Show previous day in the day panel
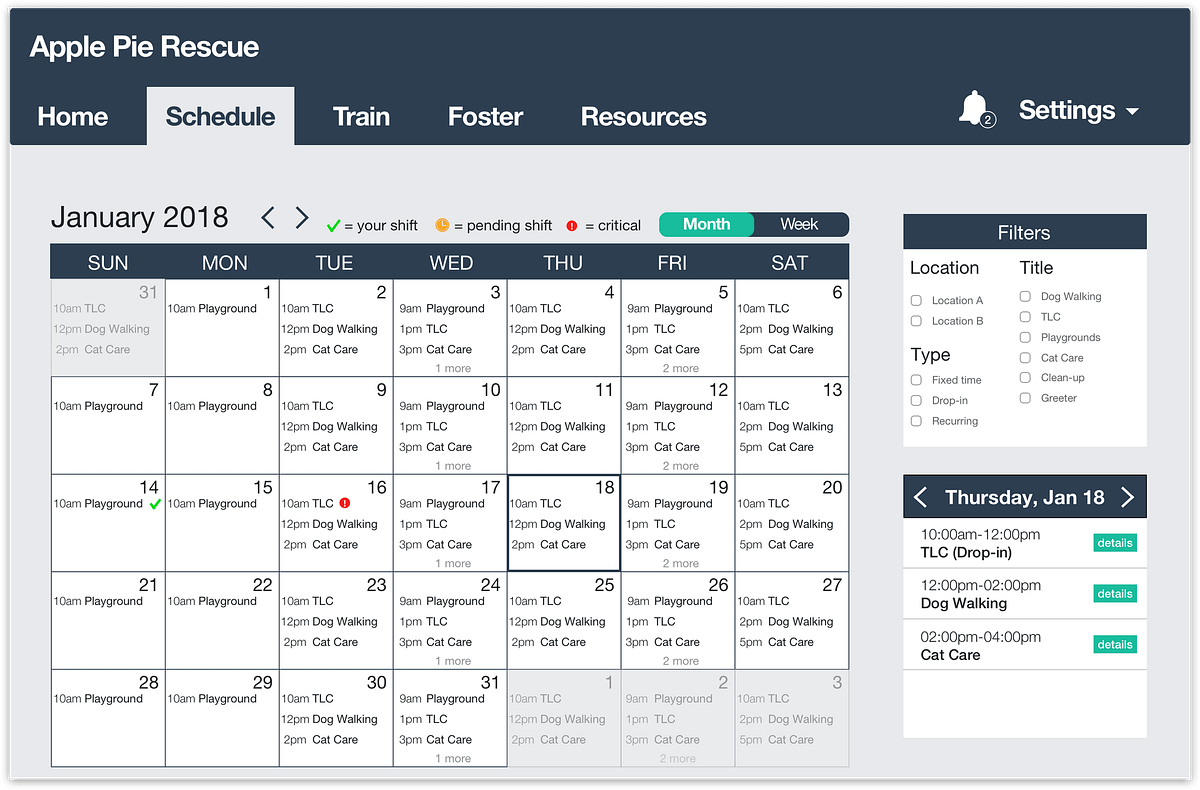 pos(921,497)
